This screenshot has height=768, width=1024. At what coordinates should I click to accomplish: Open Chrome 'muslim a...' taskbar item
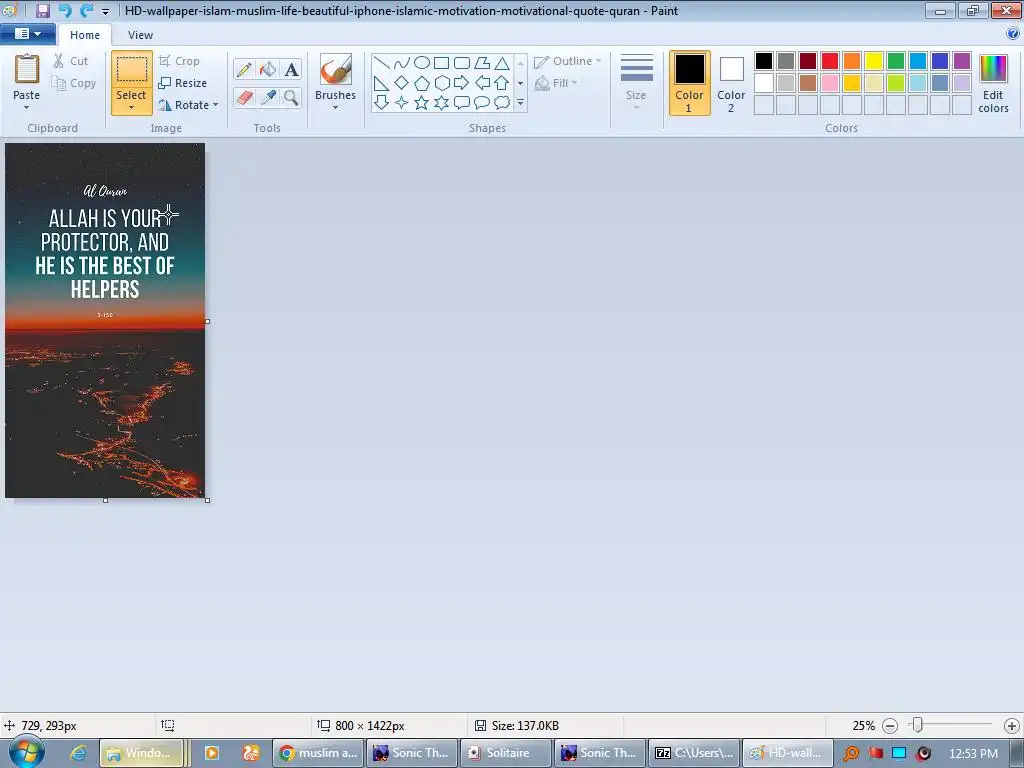pyautogui.click(x=318, y=753)
